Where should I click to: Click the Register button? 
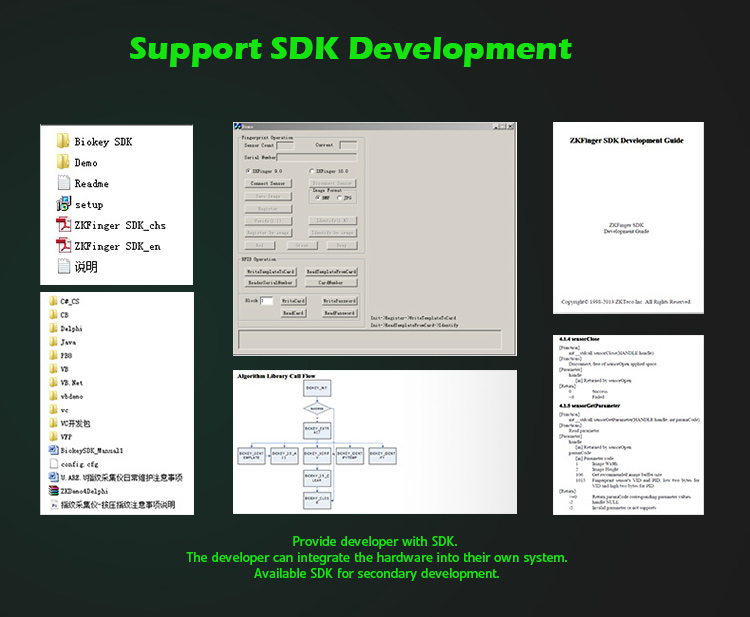268,209
